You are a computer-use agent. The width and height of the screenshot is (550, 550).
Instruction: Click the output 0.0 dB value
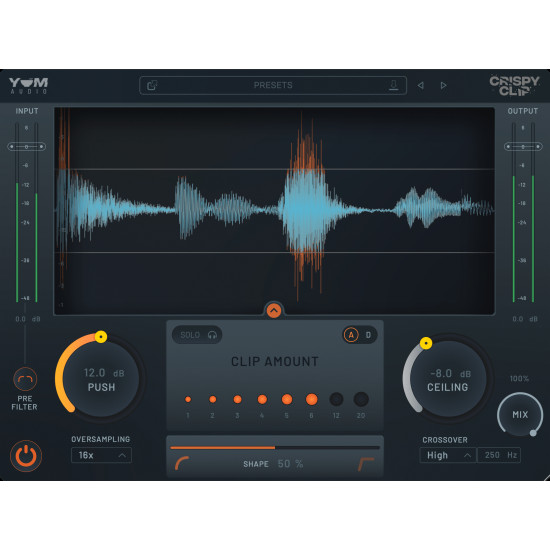tap(525, 319)
